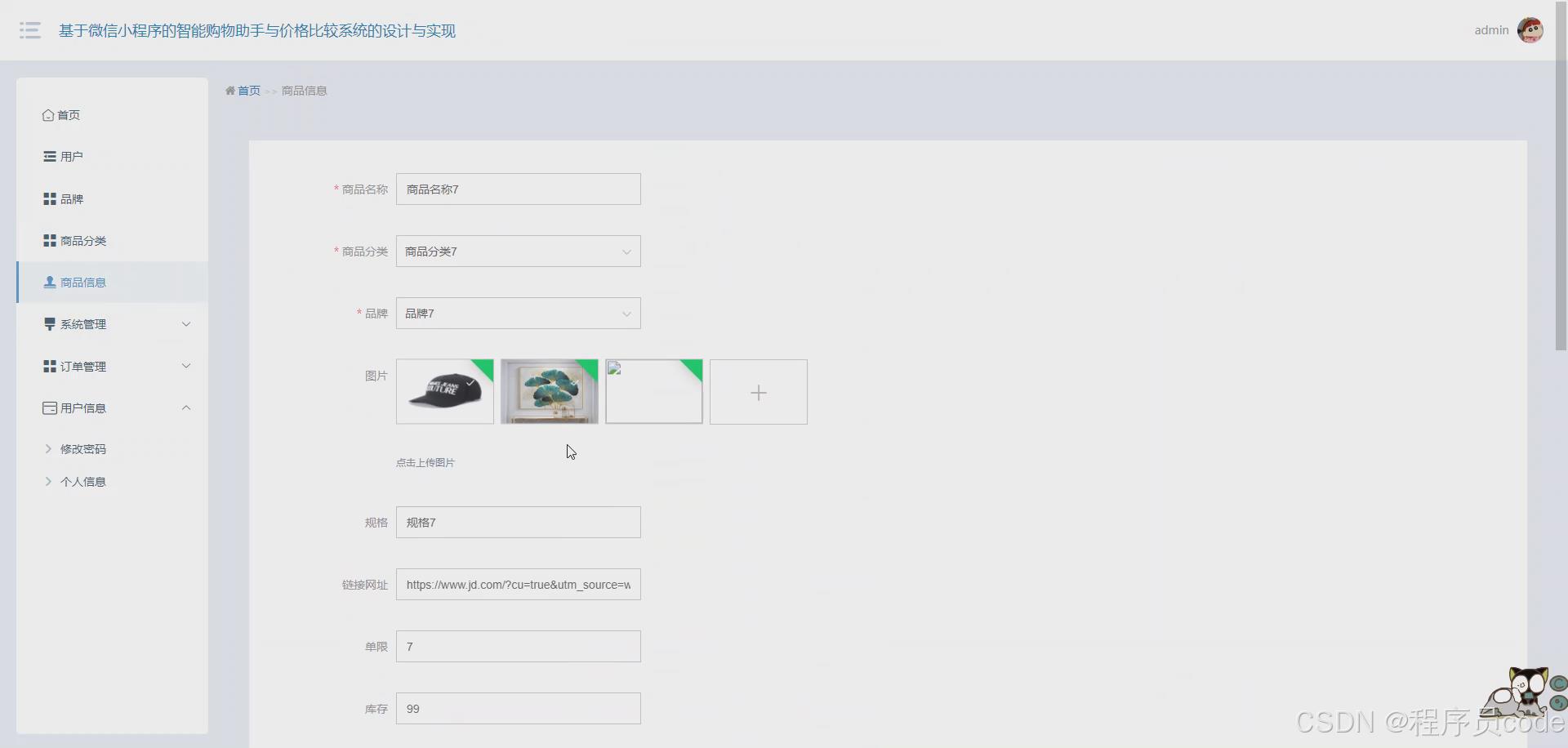Focus the 规格 input field
Screen dimensions: 1568x748
pyautogui.click(x=519, y=523)
